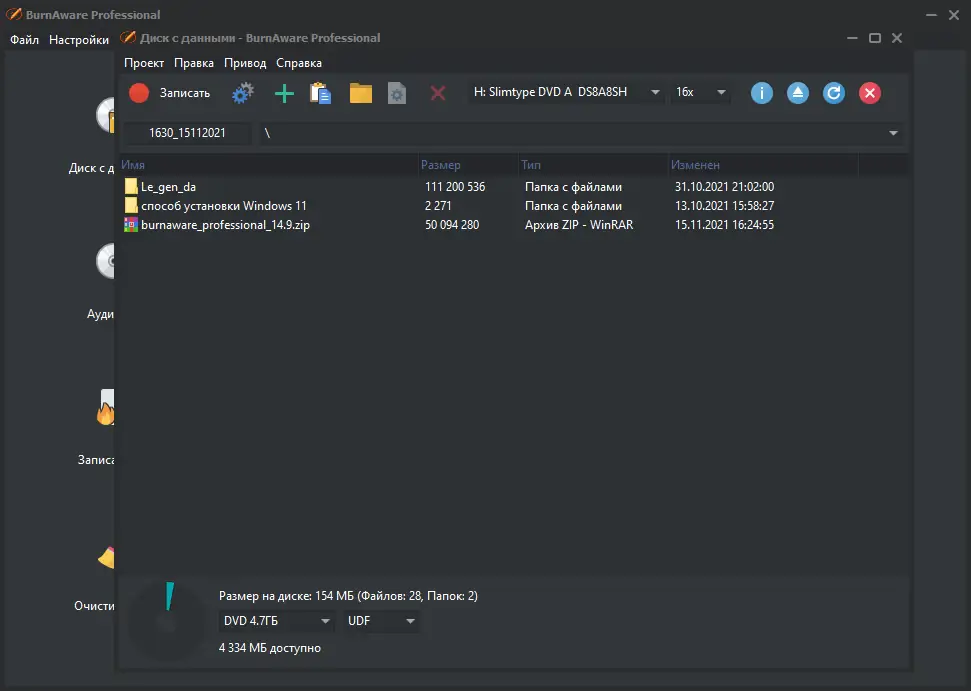Click the erase disc icon in main window

107,557
